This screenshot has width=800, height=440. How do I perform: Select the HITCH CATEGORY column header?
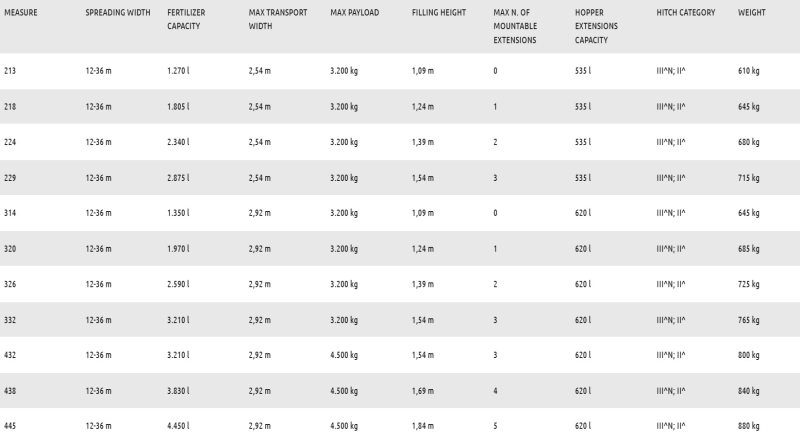click(686, 12)
